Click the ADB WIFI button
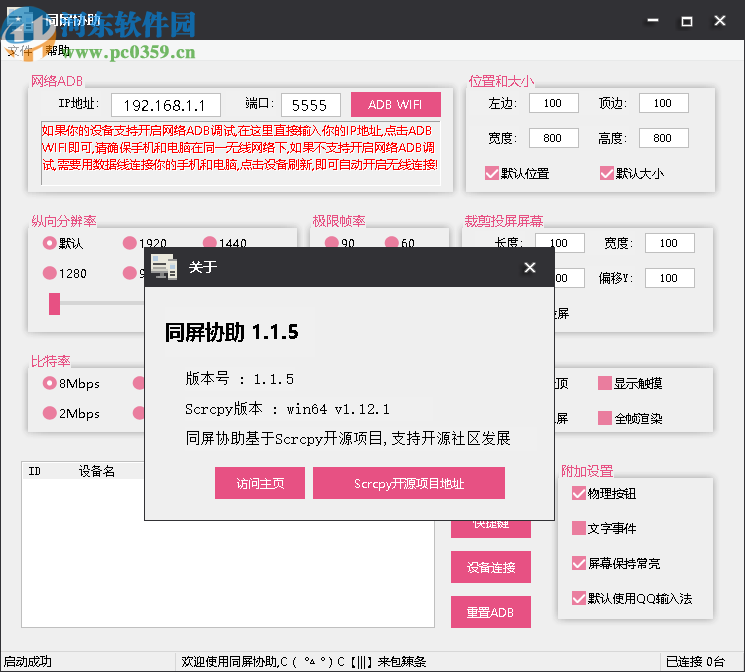The height and width of the screenshot is (672, 745). (x=395, y=105)
